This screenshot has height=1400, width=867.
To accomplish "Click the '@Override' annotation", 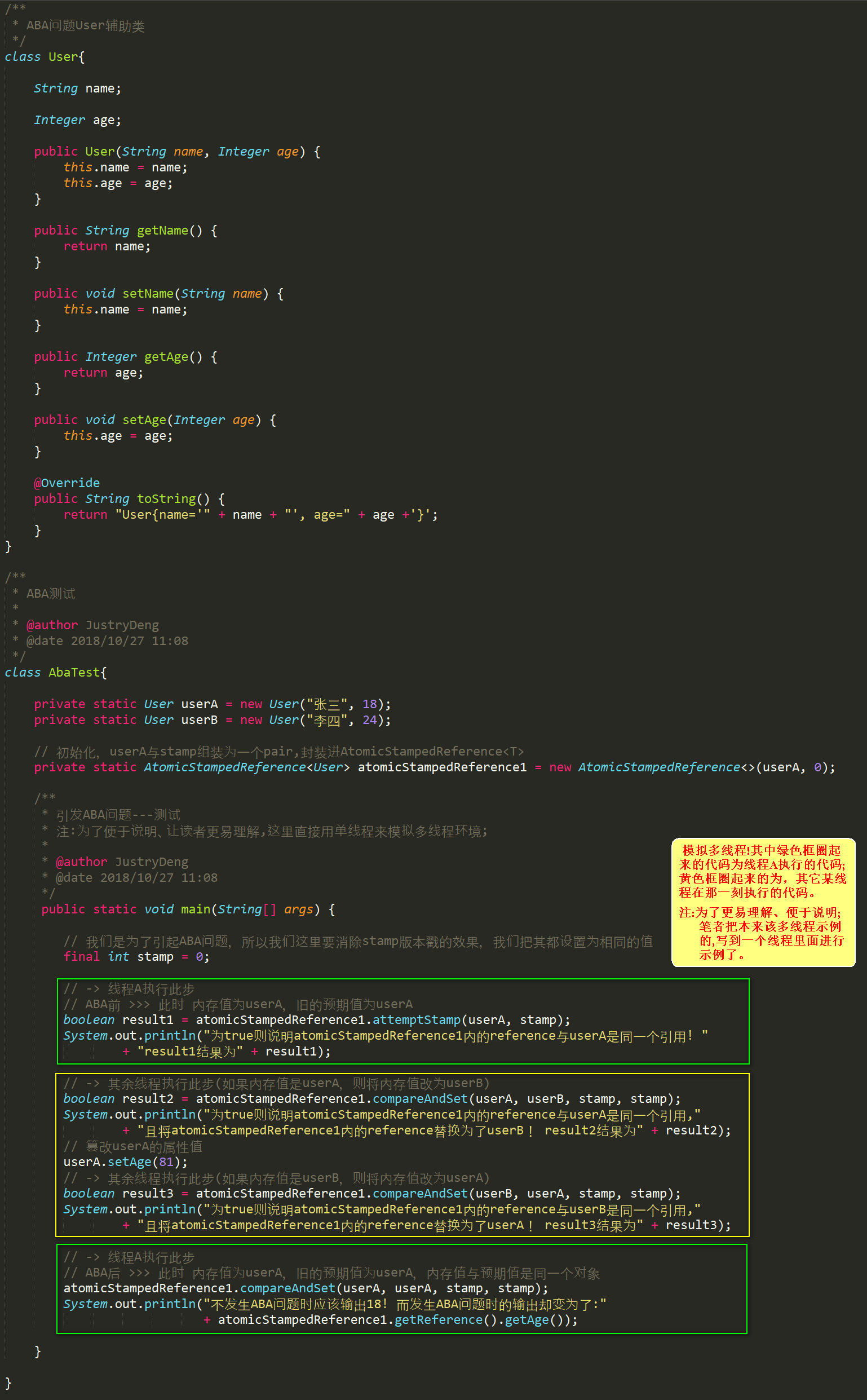I will 67,483.
